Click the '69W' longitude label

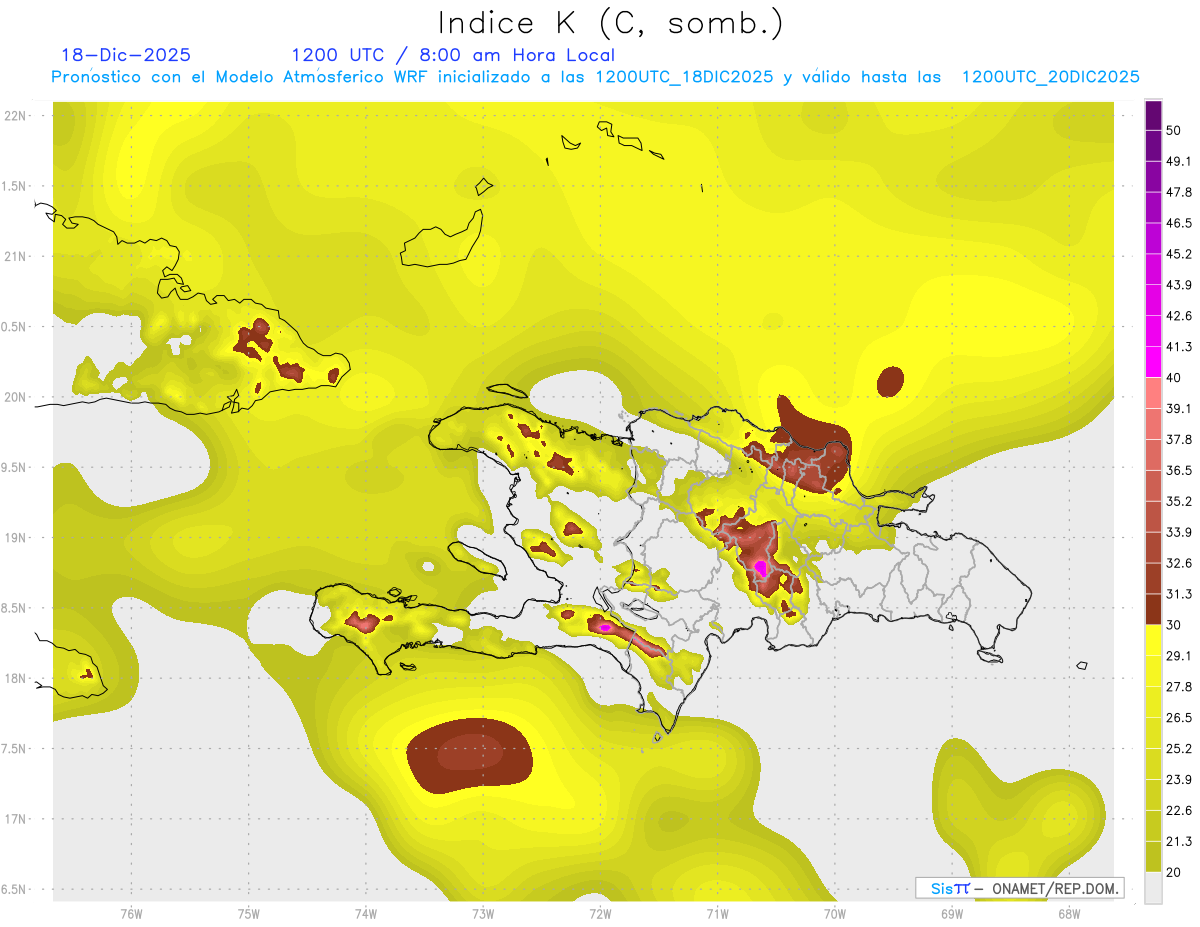951,913
